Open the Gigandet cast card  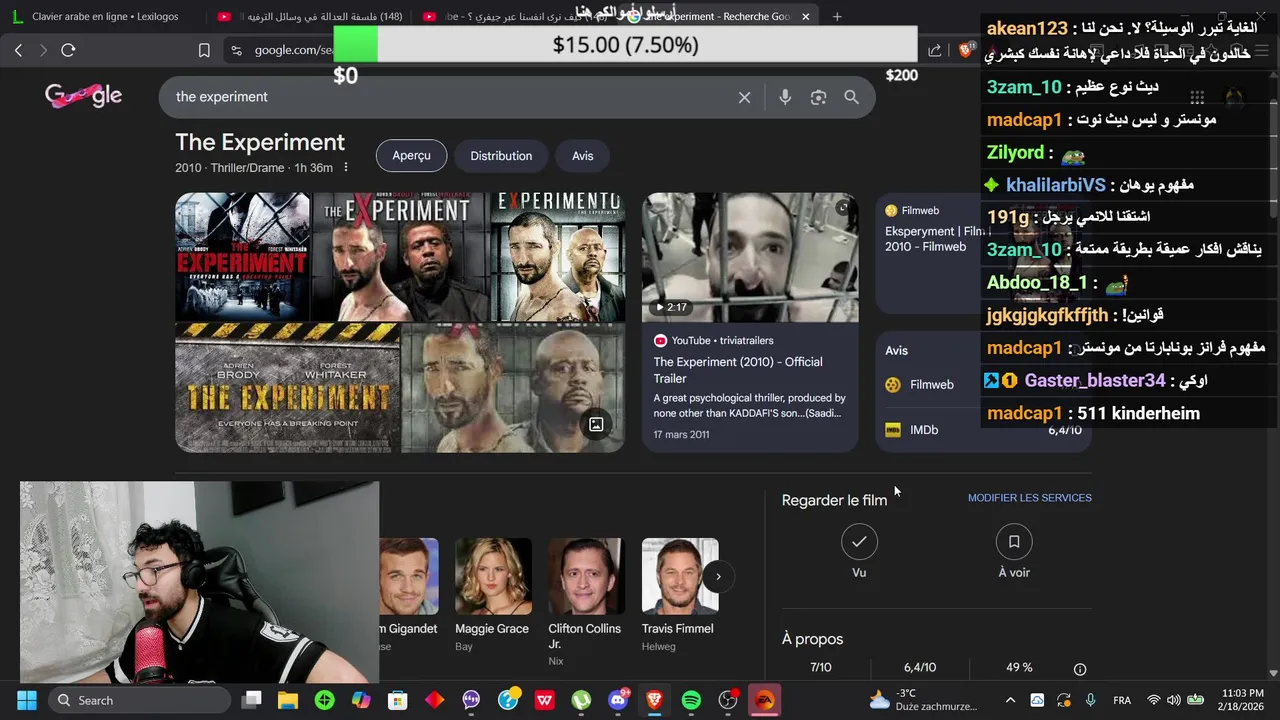pyautogui.click(x=408, y=595)
